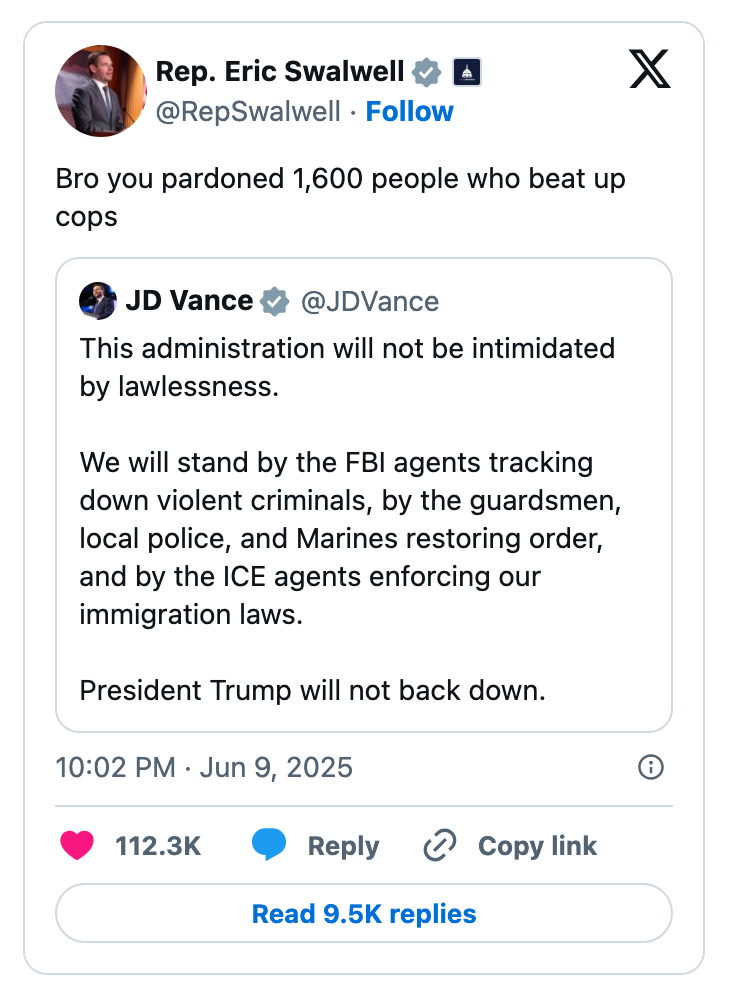Click Eric Swalwell's verified badge
Viewport: 734px width, 996px height.
[427, 71]
